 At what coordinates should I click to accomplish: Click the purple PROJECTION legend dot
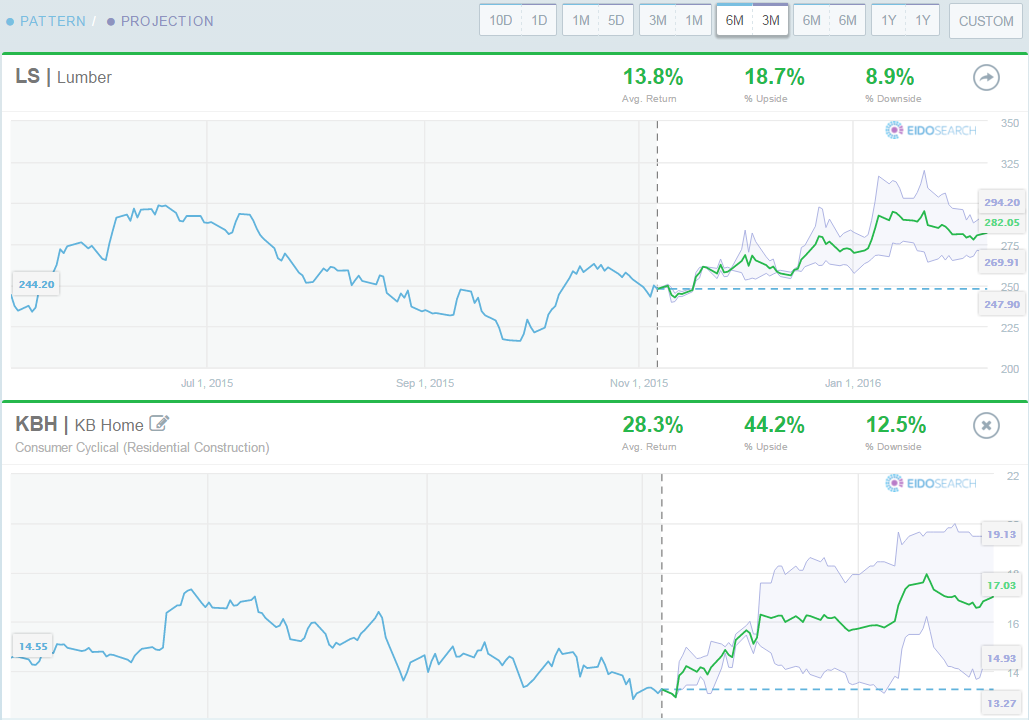point(111,22)
